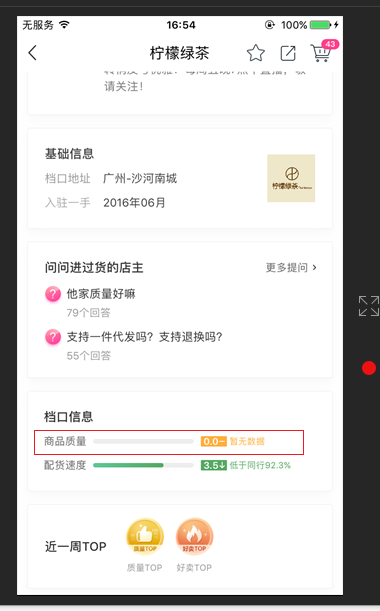View the 55个回答 answers
The height and width of the screenshot is (611, 380).
(x=88, y=355)
